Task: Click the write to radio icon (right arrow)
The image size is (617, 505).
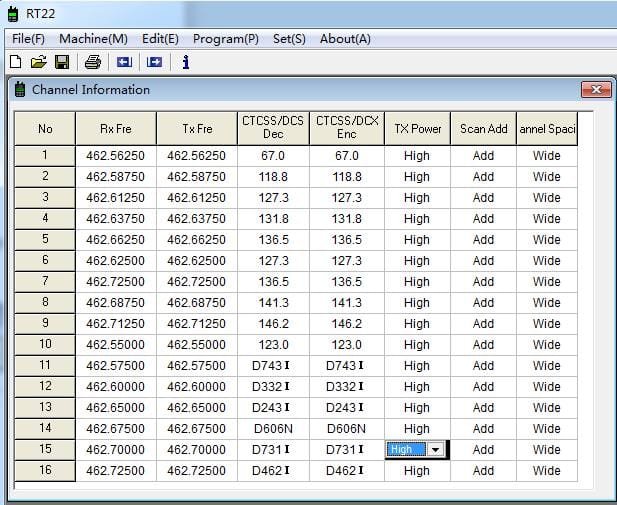Action: (154, 62)
